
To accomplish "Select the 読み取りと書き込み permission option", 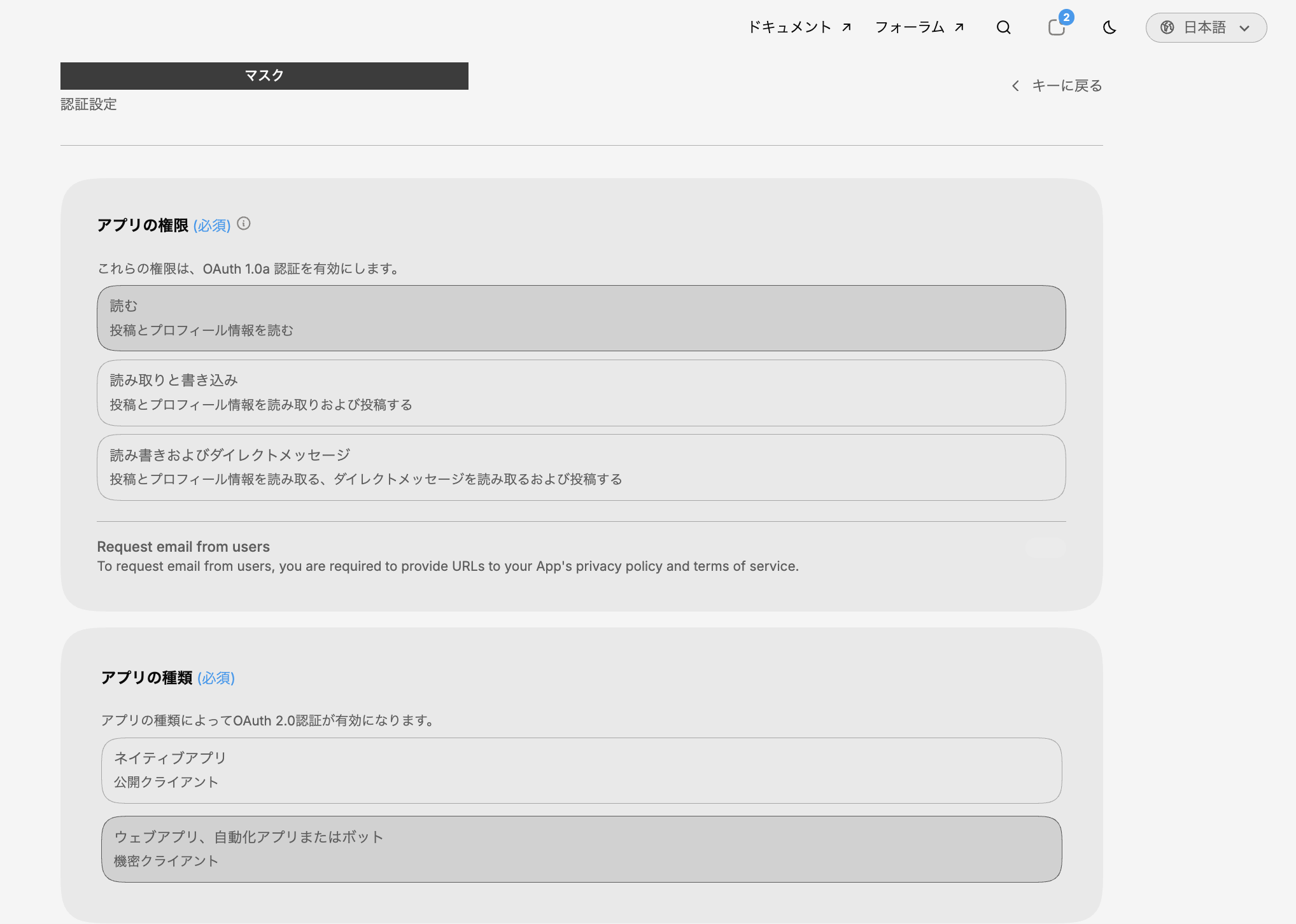I will [x=581, y=393].
